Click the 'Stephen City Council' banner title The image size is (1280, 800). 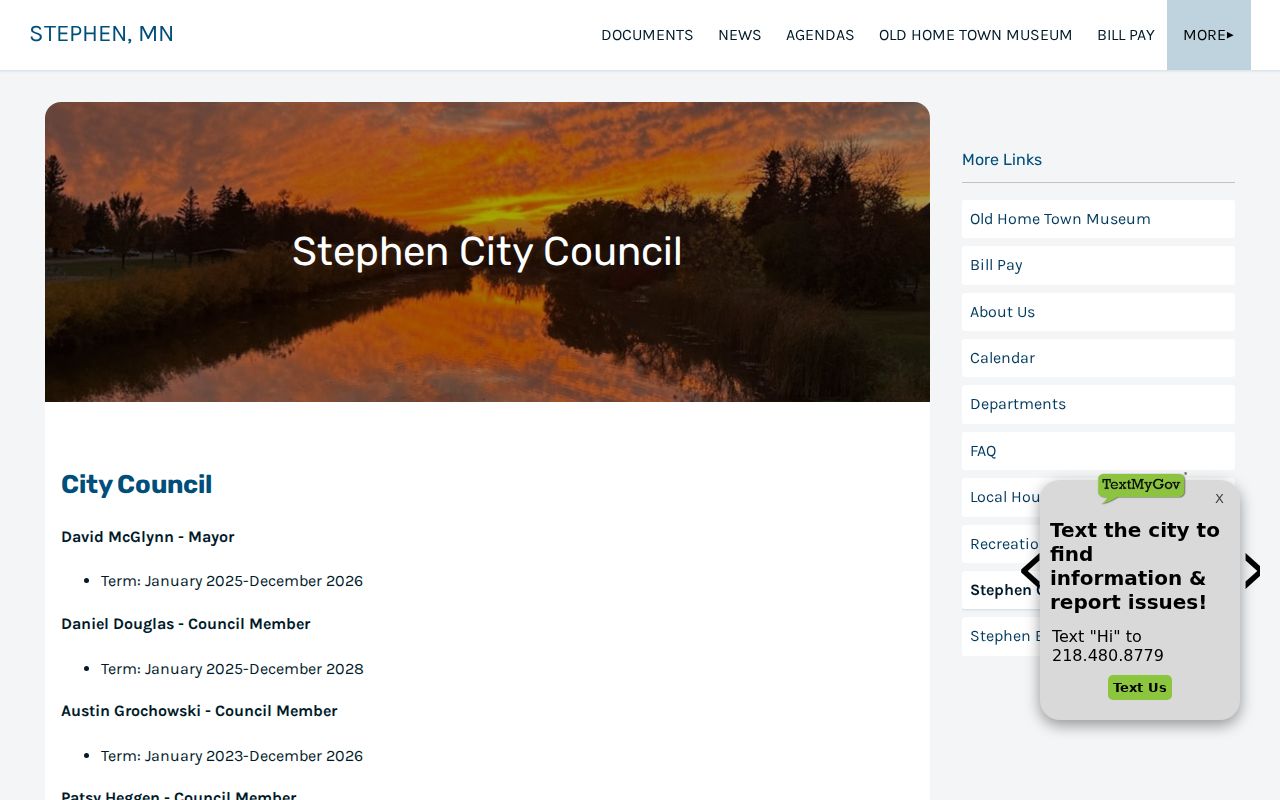pyautogui.click(x=487, y=252)
